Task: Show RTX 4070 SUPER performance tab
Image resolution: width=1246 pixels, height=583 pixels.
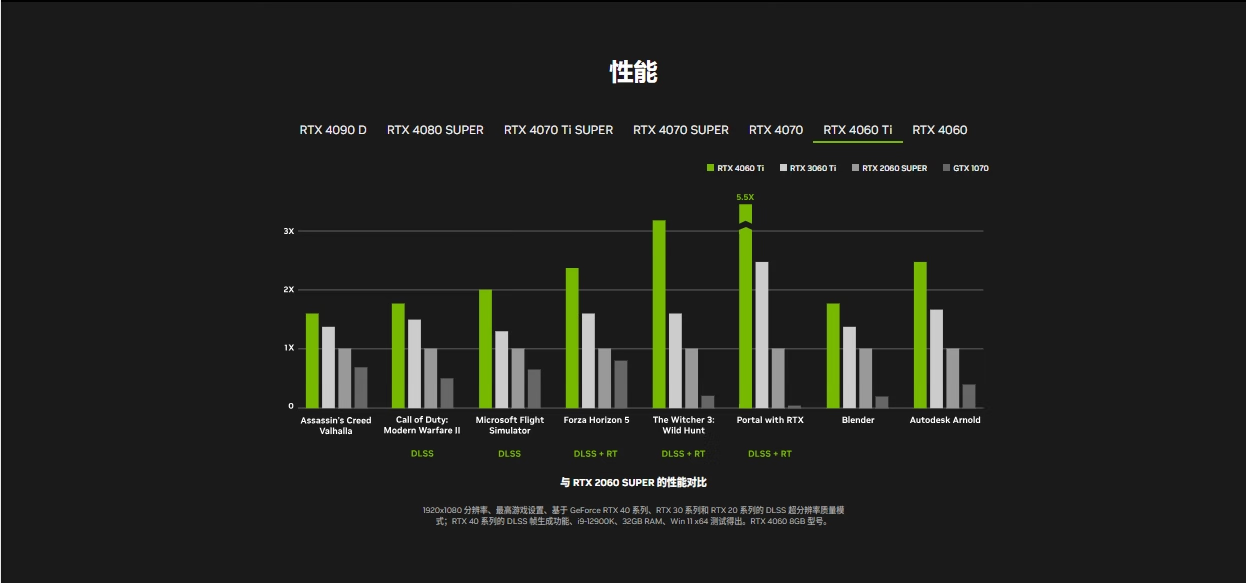Action: (x=681, y=130)
